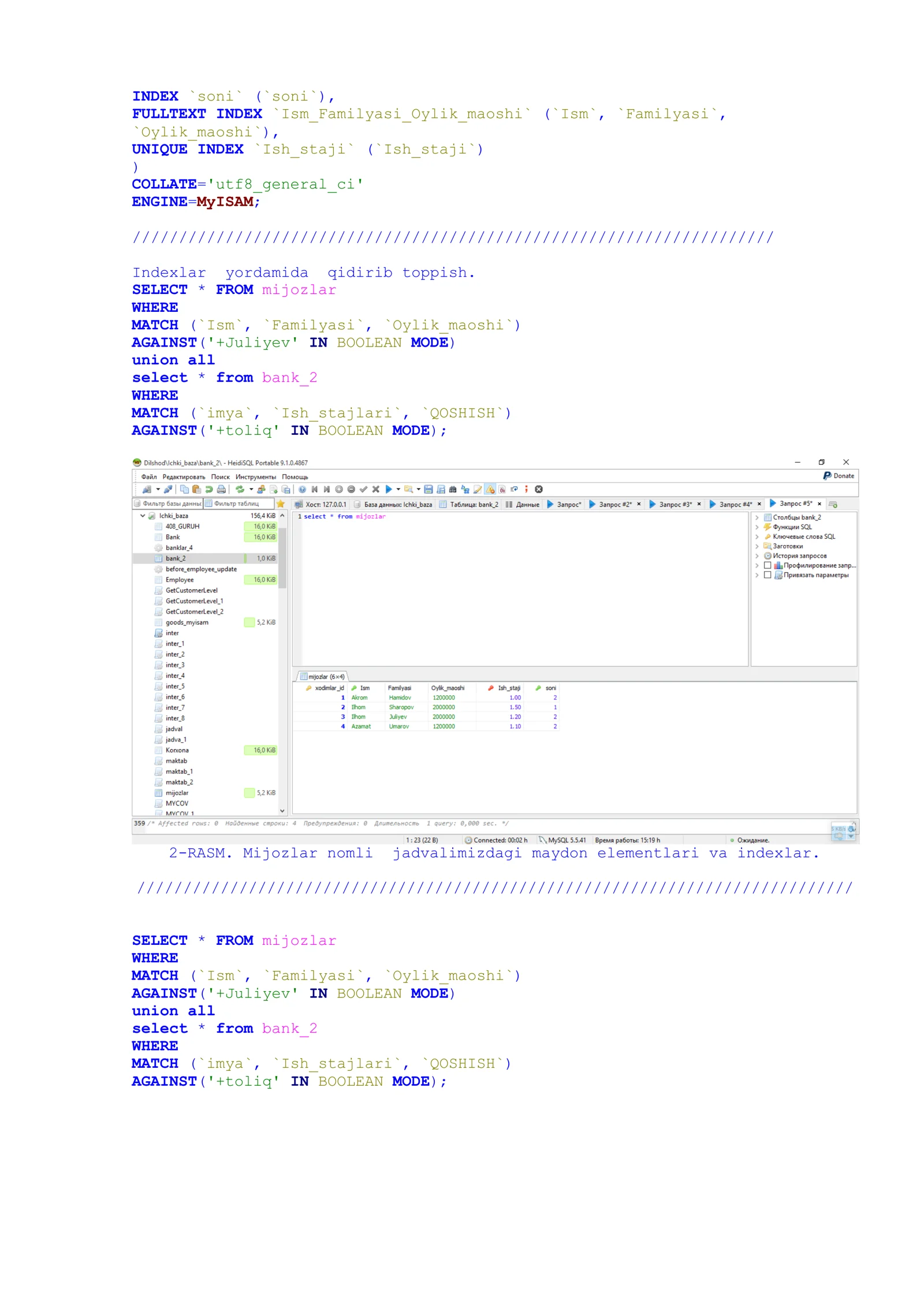This screenshot has width=924, height=1307.
Task: Enable the Профилирование запросов checkbox
Action: click(x=767, y=565)
